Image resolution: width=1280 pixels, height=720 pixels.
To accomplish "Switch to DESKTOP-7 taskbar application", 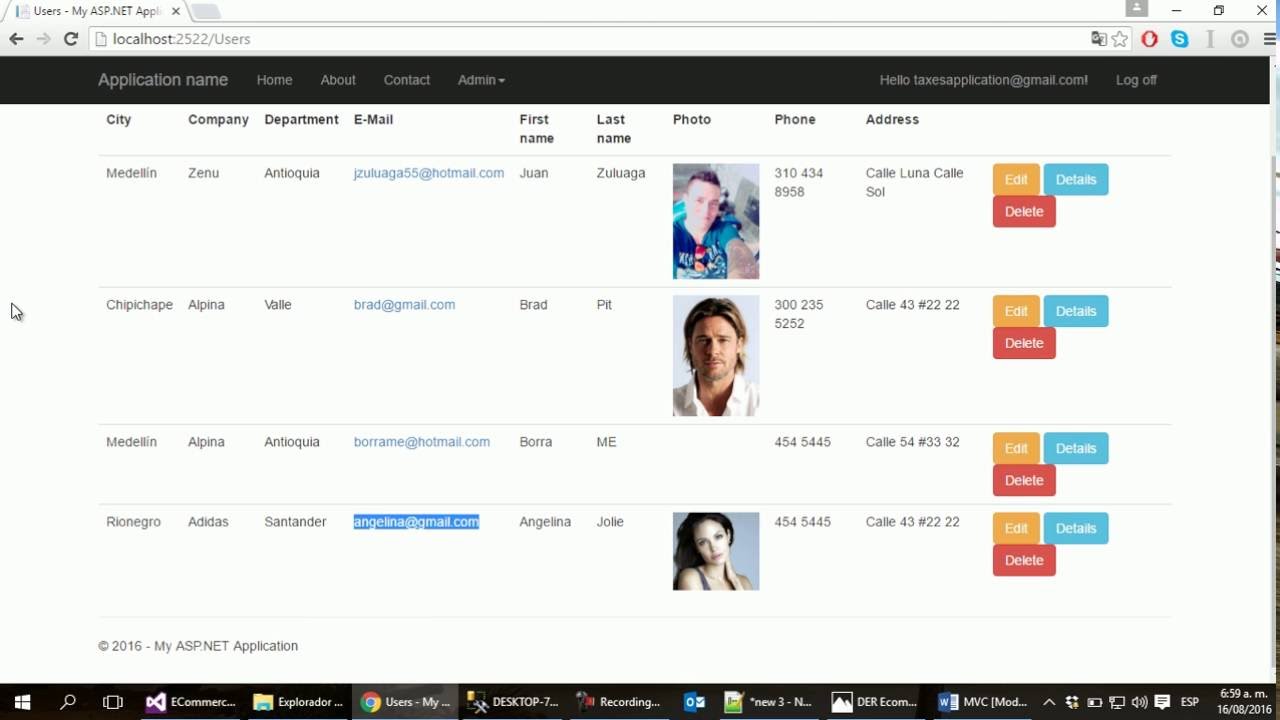I will tap(513, 702).
